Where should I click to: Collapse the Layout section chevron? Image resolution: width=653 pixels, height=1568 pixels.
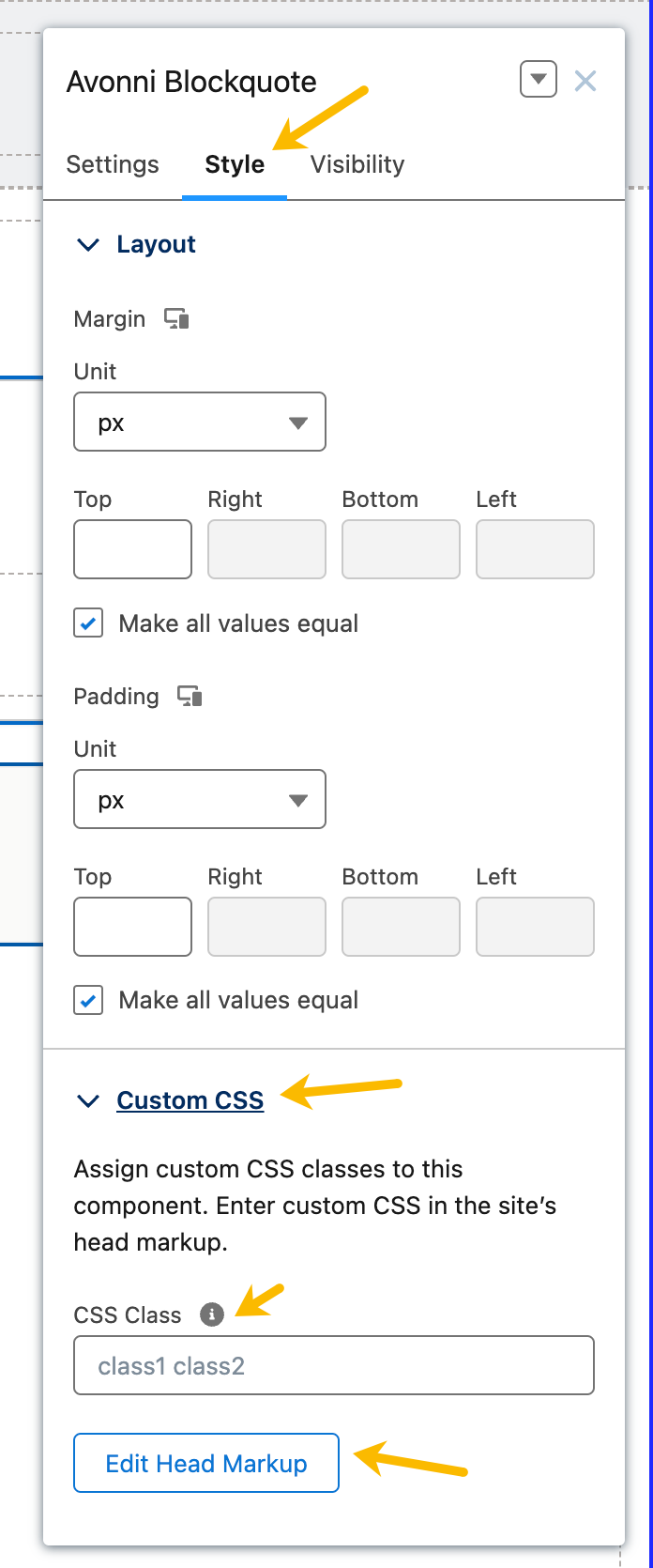[x=88, y=245]
